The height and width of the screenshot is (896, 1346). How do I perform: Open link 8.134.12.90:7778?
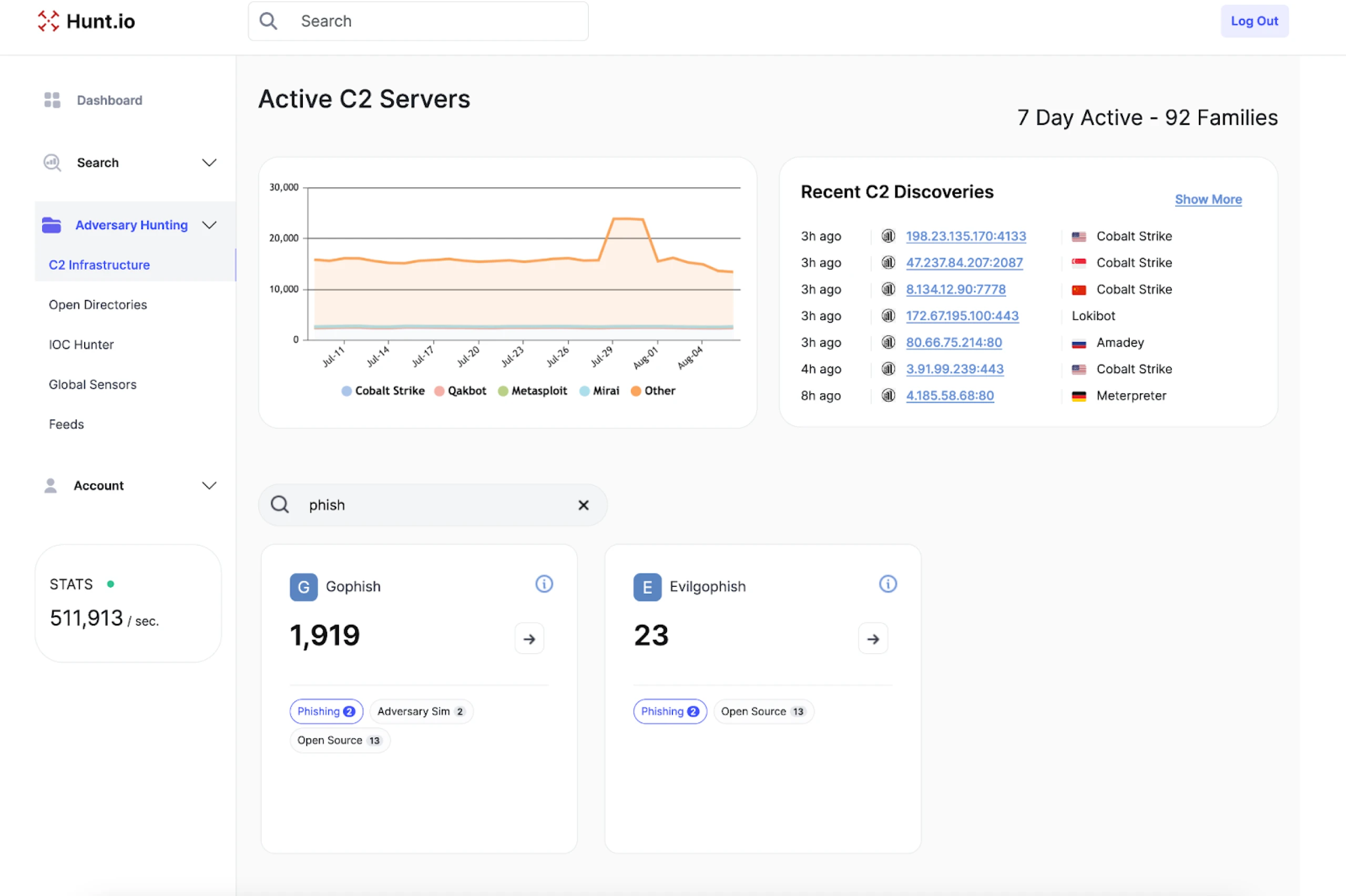click(956, 289)
